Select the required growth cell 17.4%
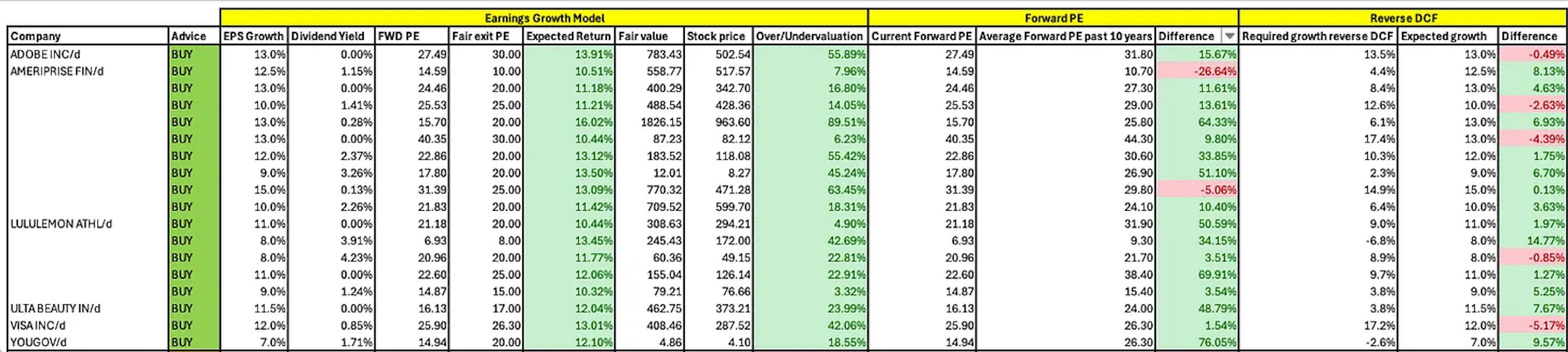The width and height of the screenshot is (1568, 352). (1318, 139)
